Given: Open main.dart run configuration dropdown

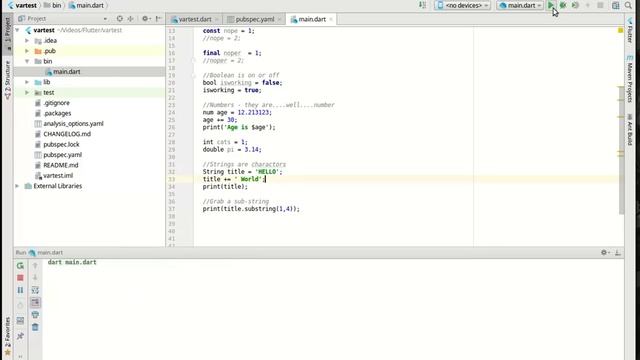Looking at the screenshot, I should click(520, 5).
